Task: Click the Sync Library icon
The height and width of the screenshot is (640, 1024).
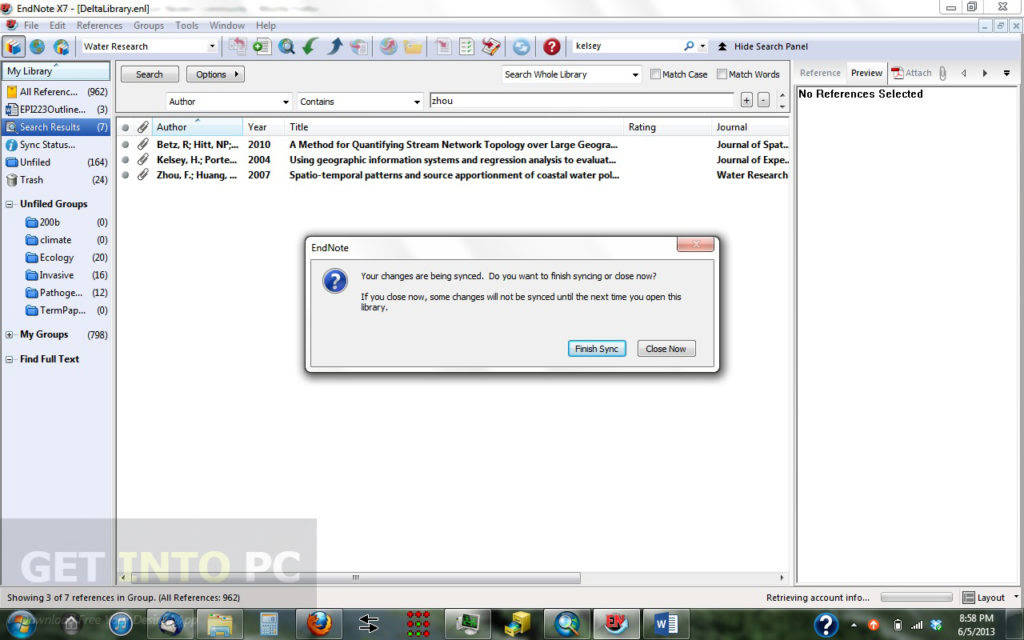Action: click(521, 46)
